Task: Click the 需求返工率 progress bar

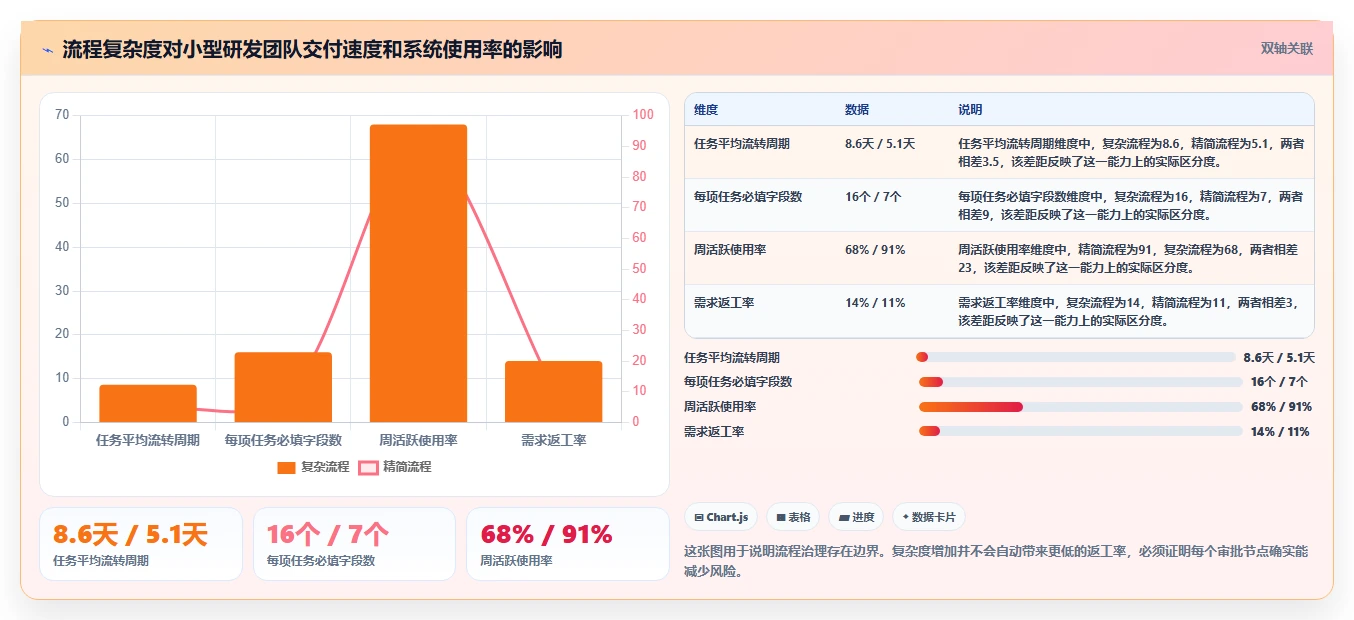Action: 1081,431
